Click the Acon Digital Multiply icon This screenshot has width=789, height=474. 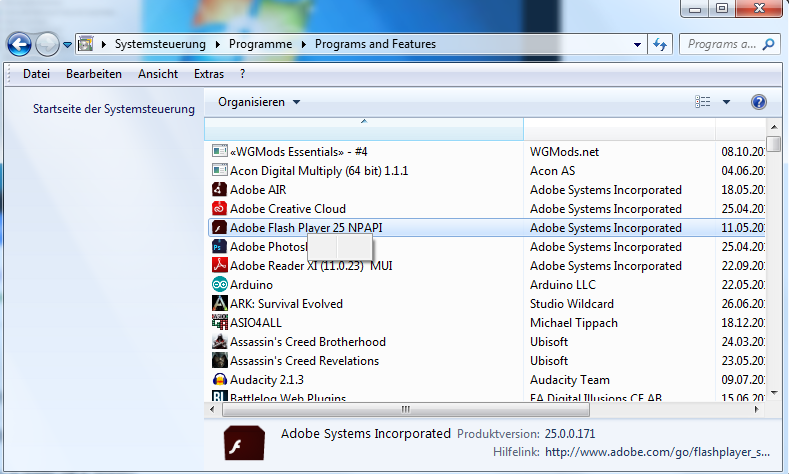pyautogui.click(x=219, y=170)
